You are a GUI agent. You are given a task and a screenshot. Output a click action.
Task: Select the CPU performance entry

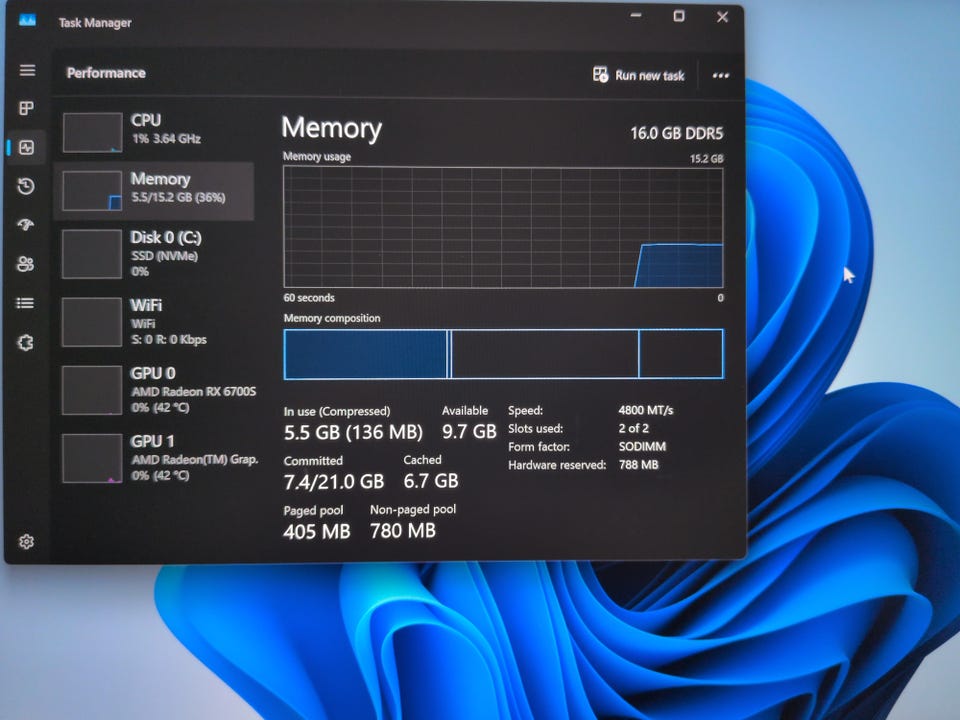tap(154, 131)
